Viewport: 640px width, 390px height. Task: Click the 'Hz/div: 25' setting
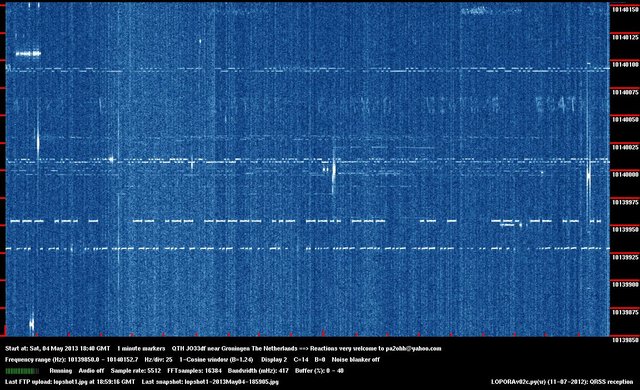point(158,360)
